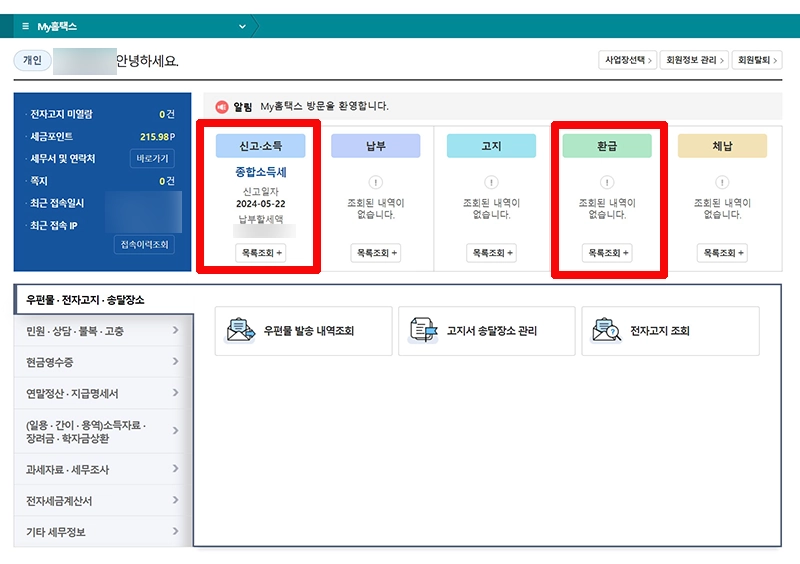Expand the 전자세금계산서 menu chevron

[176, 500]
